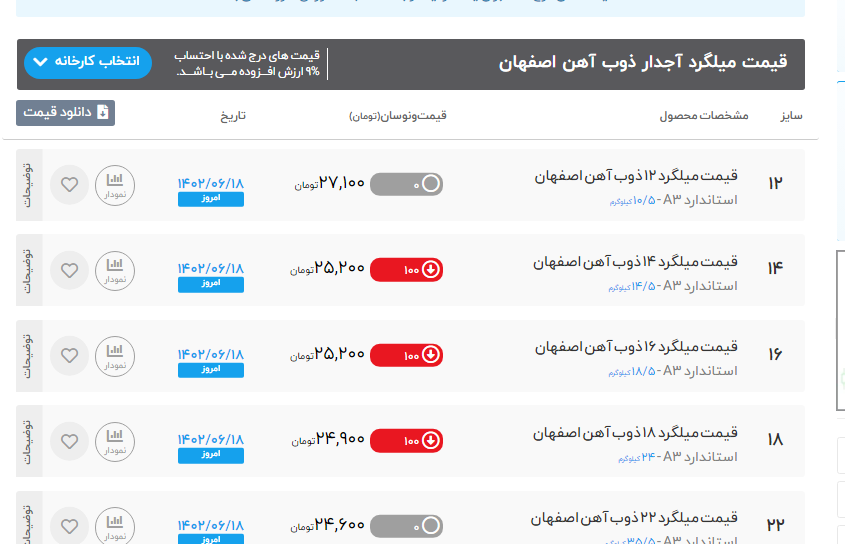Add size 16 rebar to favorites
Screen dimensions: 845x544
pos(69,355)
